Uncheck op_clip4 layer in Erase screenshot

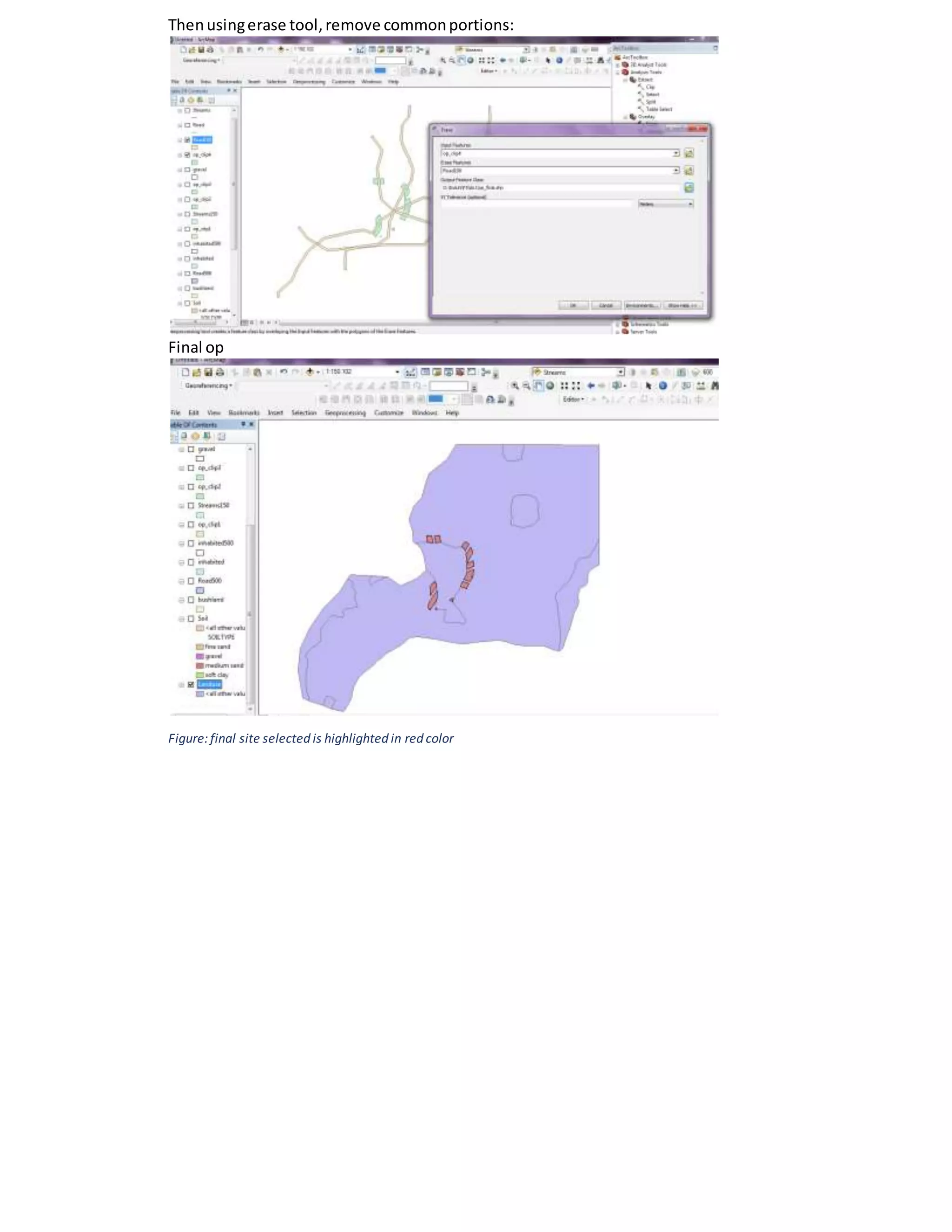tap(188, 154)
